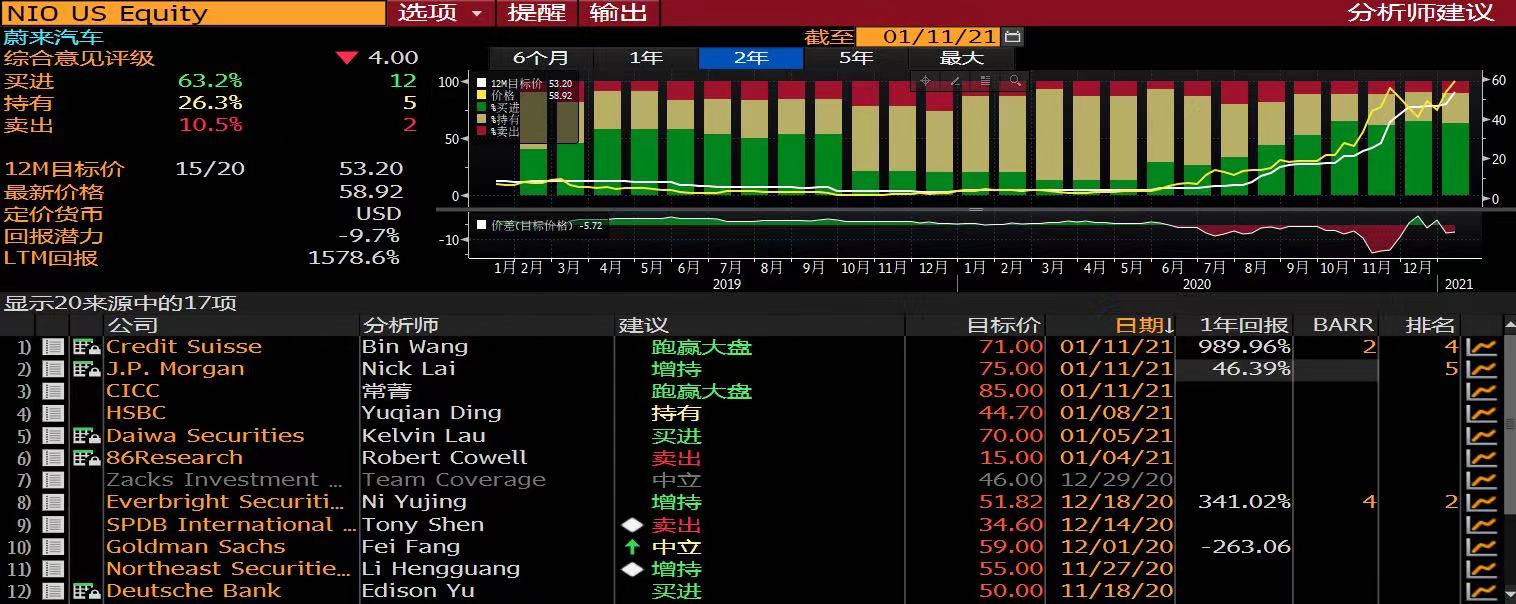The image size is (1516, 604).
Task: Open the report list icon for CICC row
Action: (x=53, y=391)
